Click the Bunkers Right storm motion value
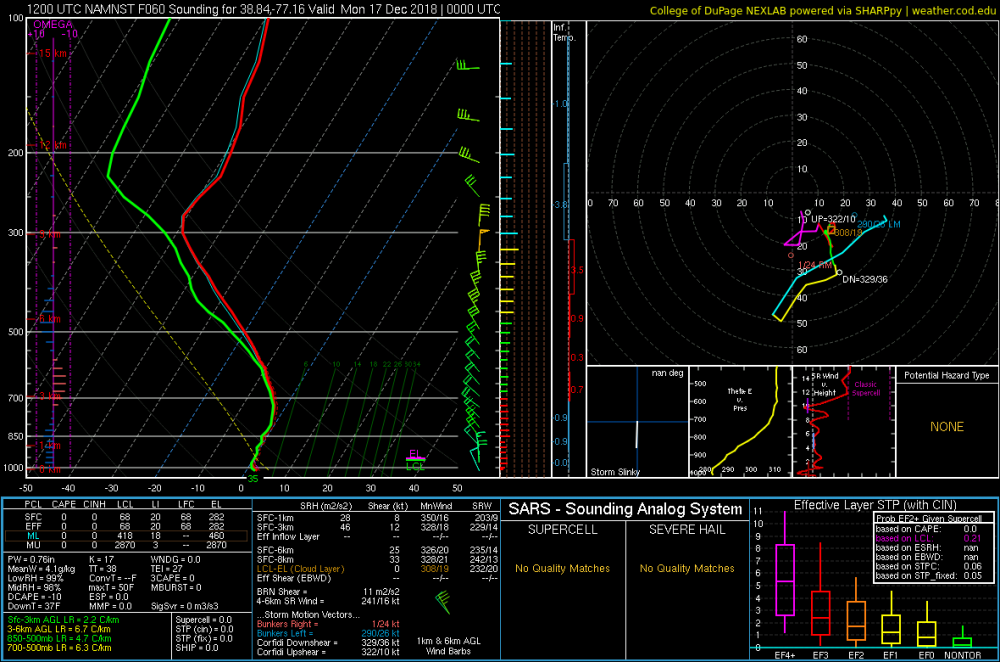 tap(385, 624)
